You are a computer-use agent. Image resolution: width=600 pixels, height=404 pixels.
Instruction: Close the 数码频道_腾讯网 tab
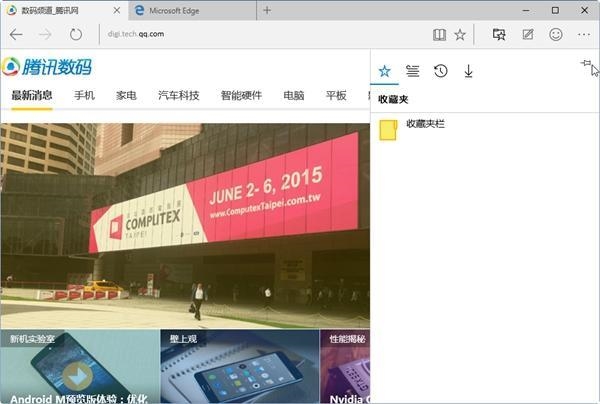(117, 10)
